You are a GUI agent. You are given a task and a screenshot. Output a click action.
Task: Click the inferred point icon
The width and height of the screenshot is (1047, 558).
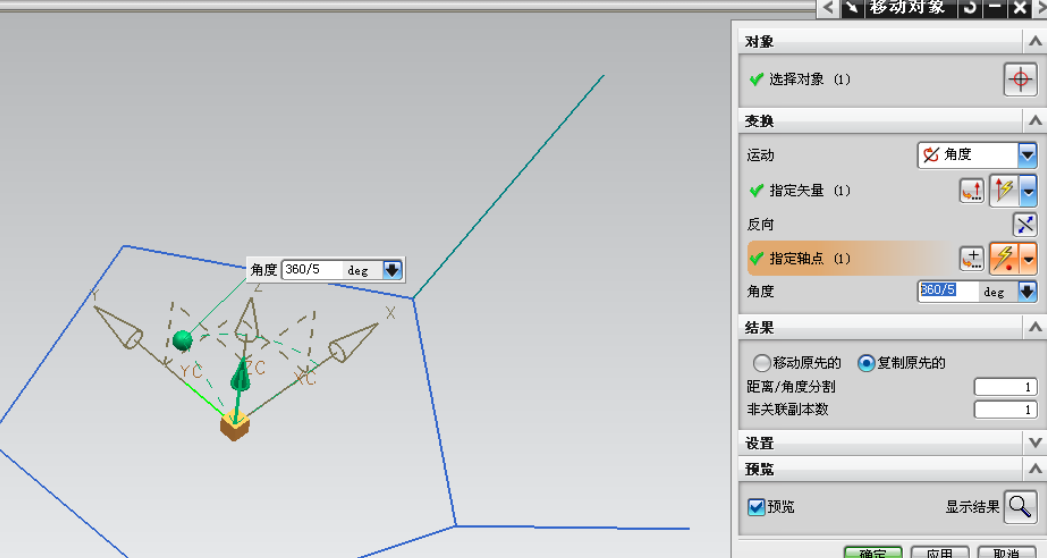coord(1004,258)
